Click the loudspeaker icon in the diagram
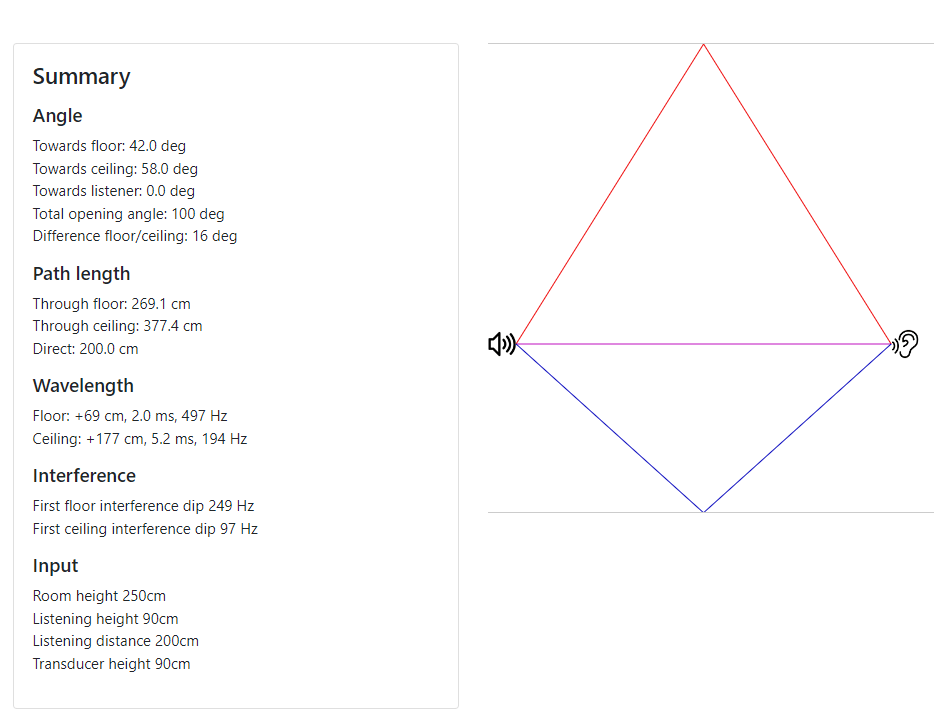This screenshot has height=724, width=934. [502, 344]
